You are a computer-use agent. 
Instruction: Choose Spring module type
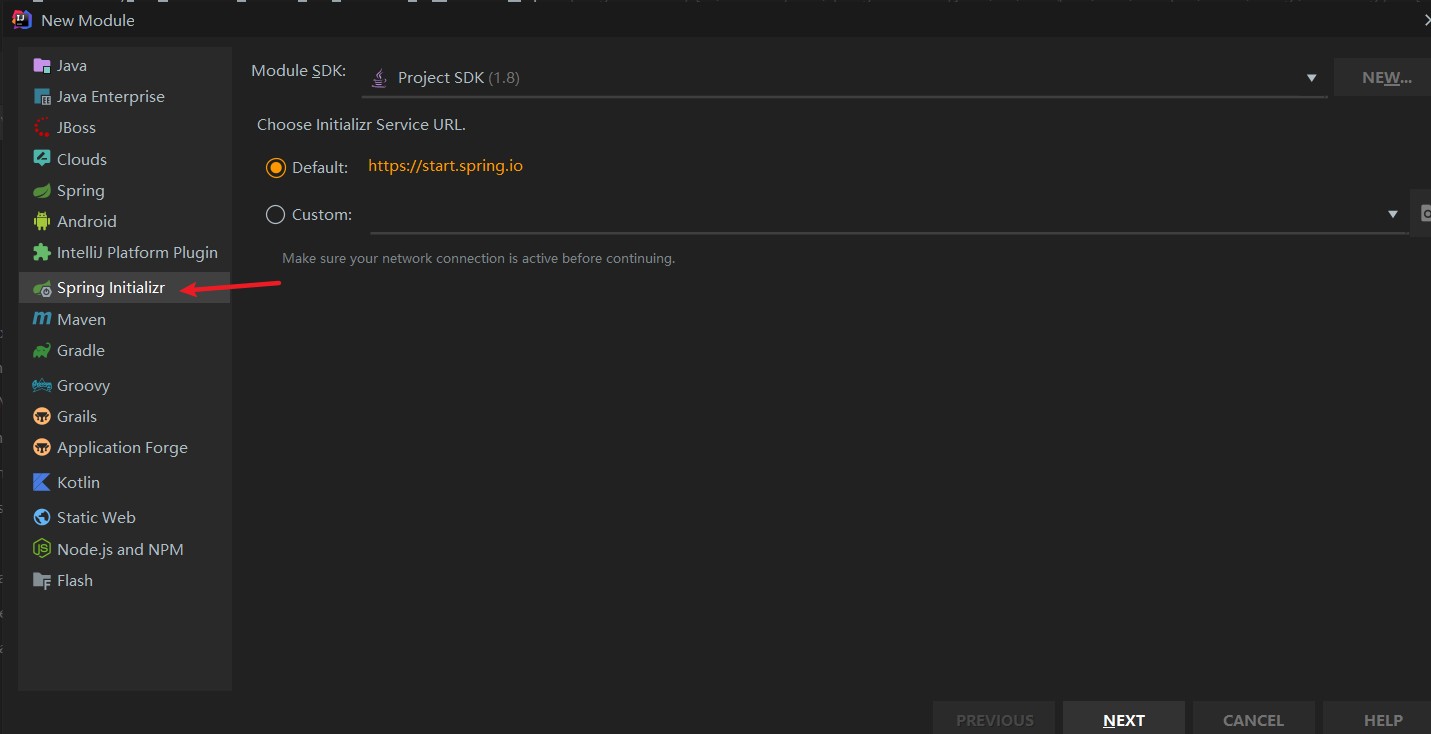[124, 190]
